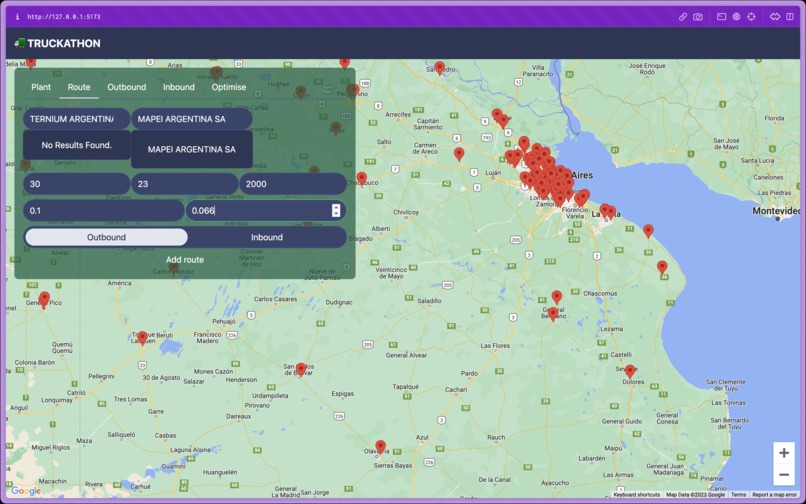Viewport: 806px width, 504px height.
Task: Focus the input field containing 0.066
Action: pos(266,210)
